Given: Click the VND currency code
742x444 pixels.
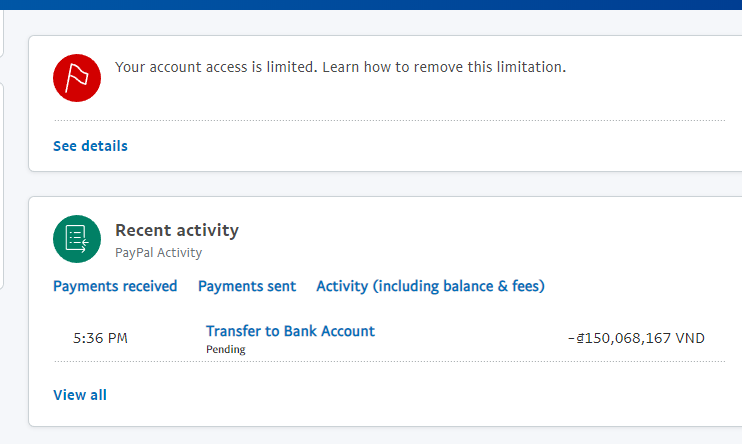Looking at the screenshot, I should [690, 338].
